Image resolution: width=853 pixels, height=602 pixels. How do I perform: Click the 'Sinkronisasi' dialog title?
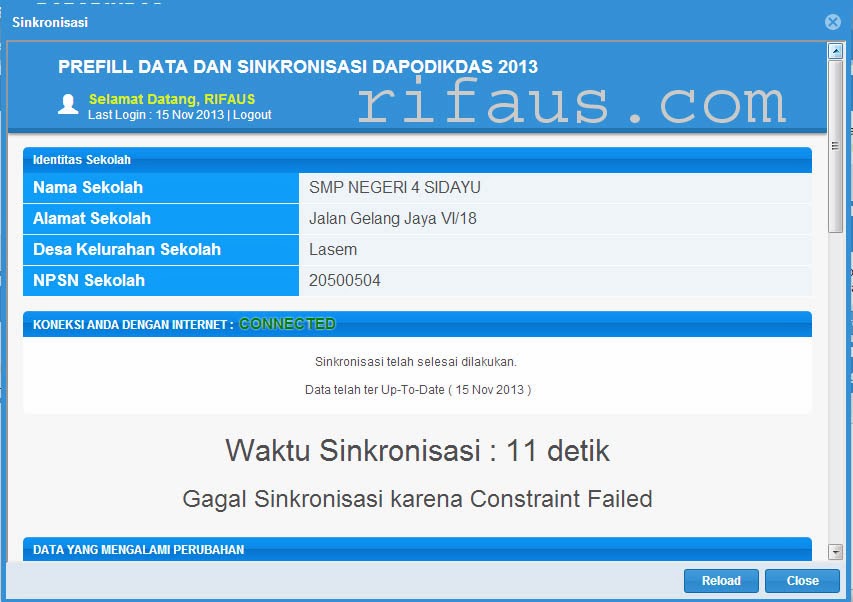(50, 22)
